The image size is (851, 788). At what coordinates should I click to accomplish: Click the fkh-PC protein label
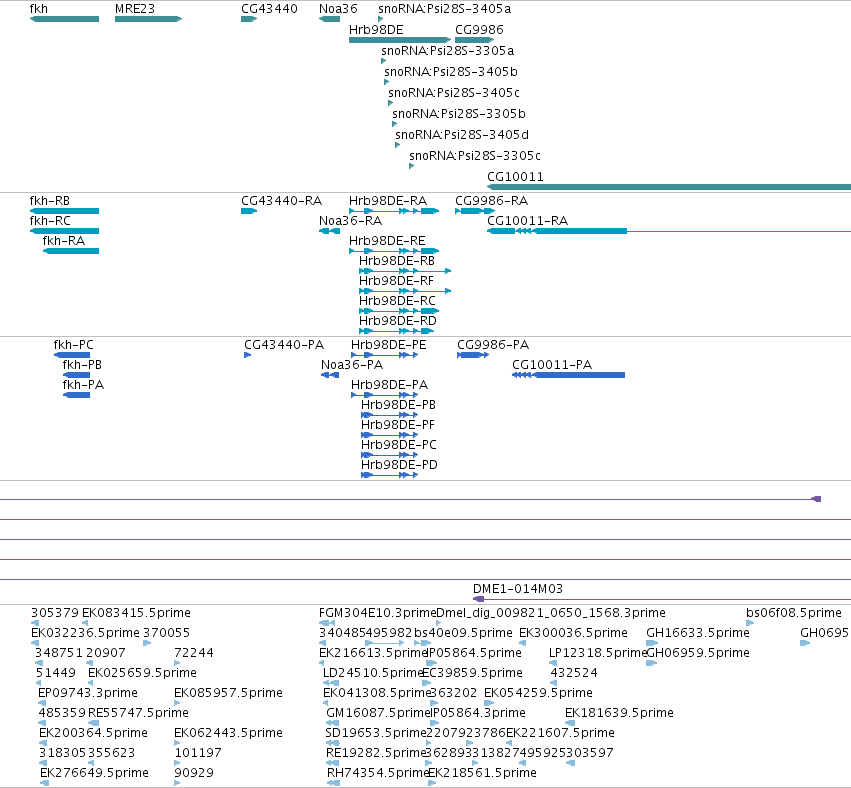click(73, 345)
